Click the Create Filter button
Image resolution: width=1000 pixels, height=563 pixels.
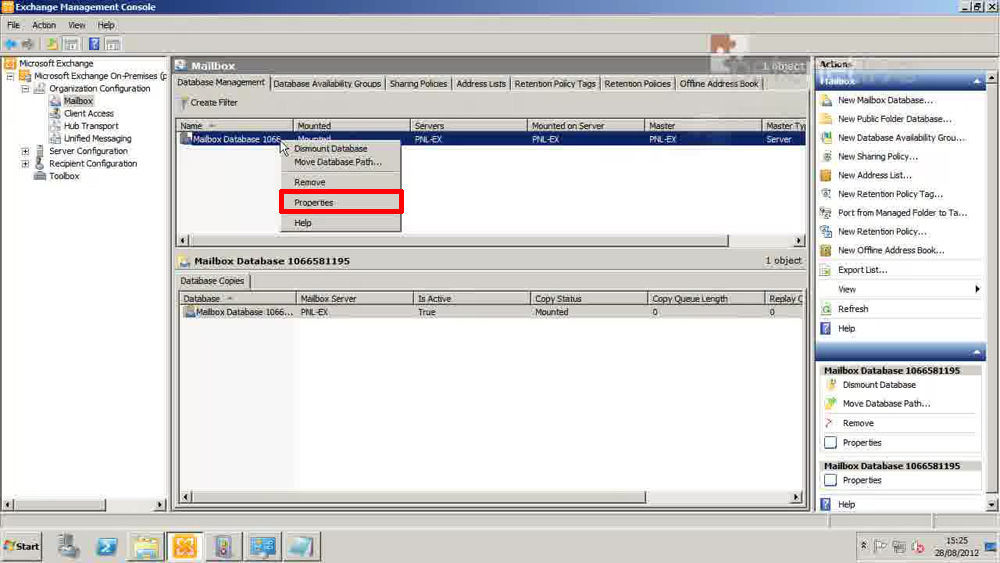coord(209,103)
